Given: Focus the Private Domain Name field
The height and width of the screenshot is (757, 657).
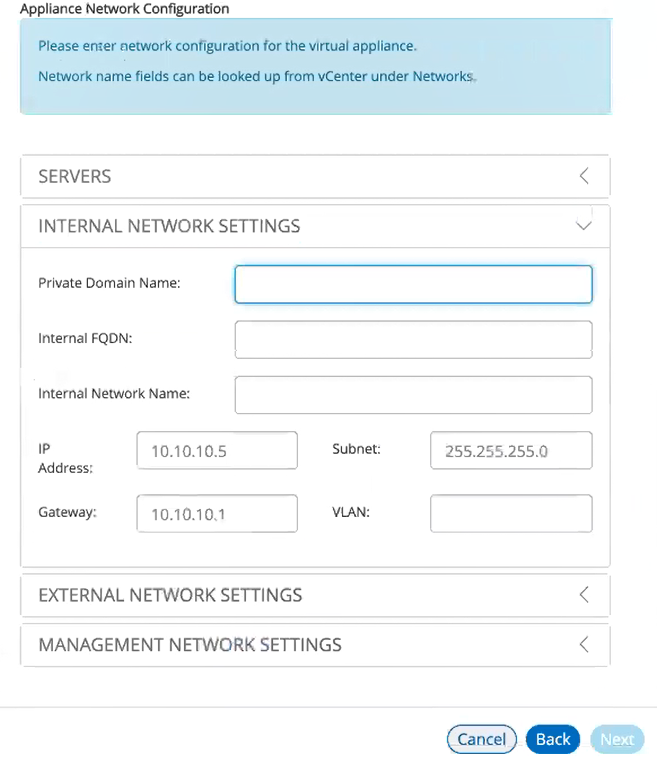Looking at the screenshot, I should [414, 284].
